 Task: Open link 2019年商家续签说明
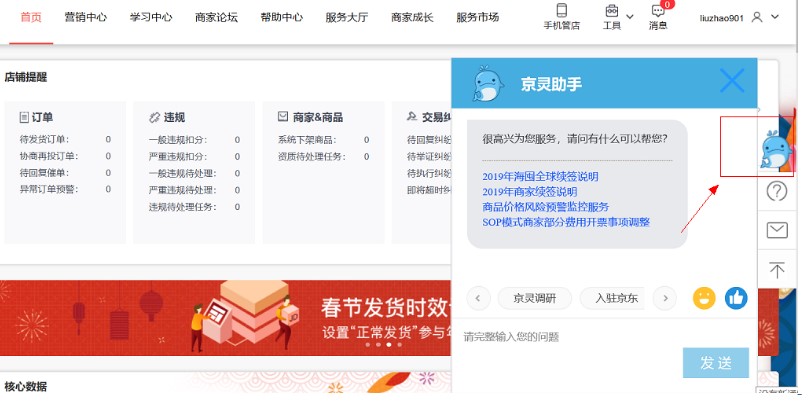(529, 192)
